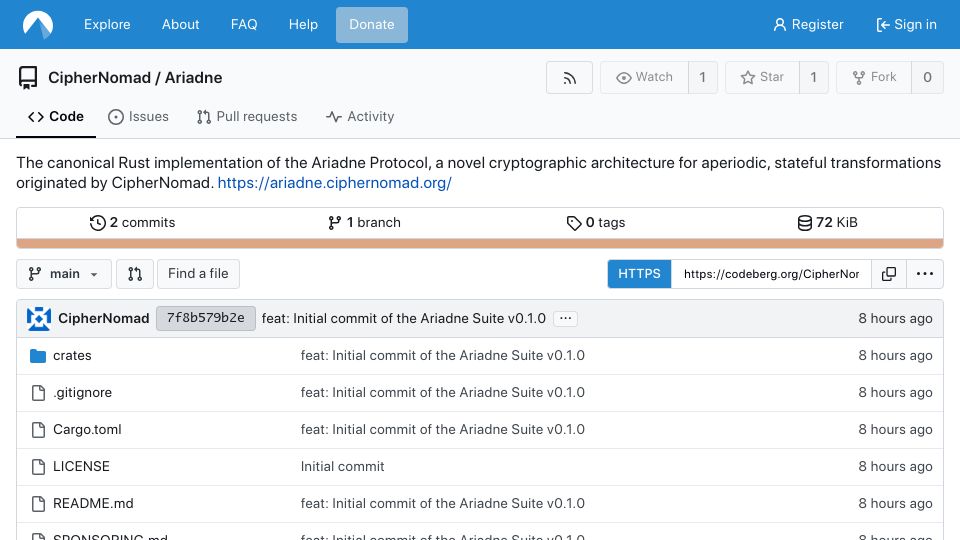
Task: Click the CipherNomad avatar in commit row
Action: (39, 318)
